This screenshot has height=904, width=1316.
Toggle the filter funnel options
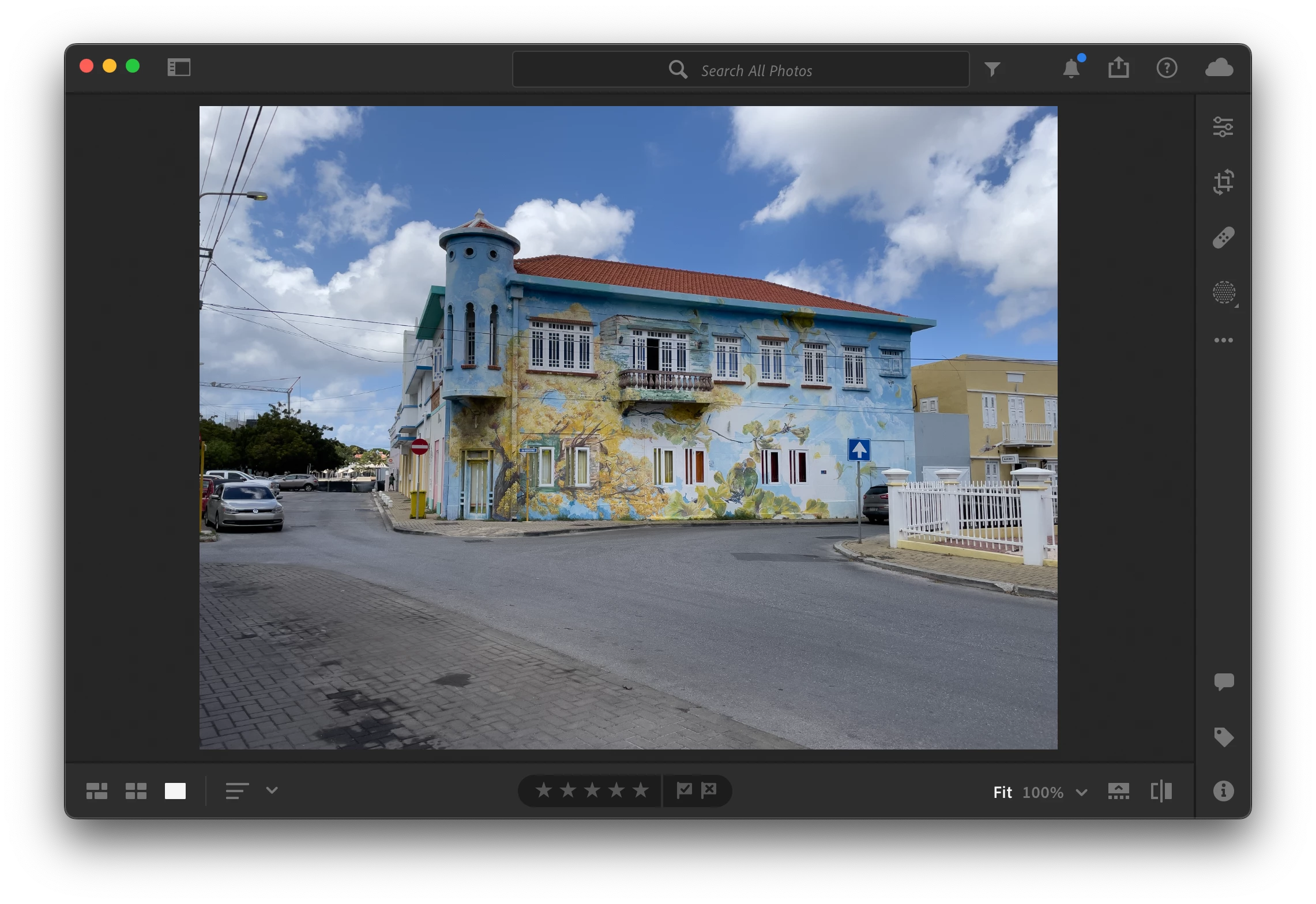[992, 70]
